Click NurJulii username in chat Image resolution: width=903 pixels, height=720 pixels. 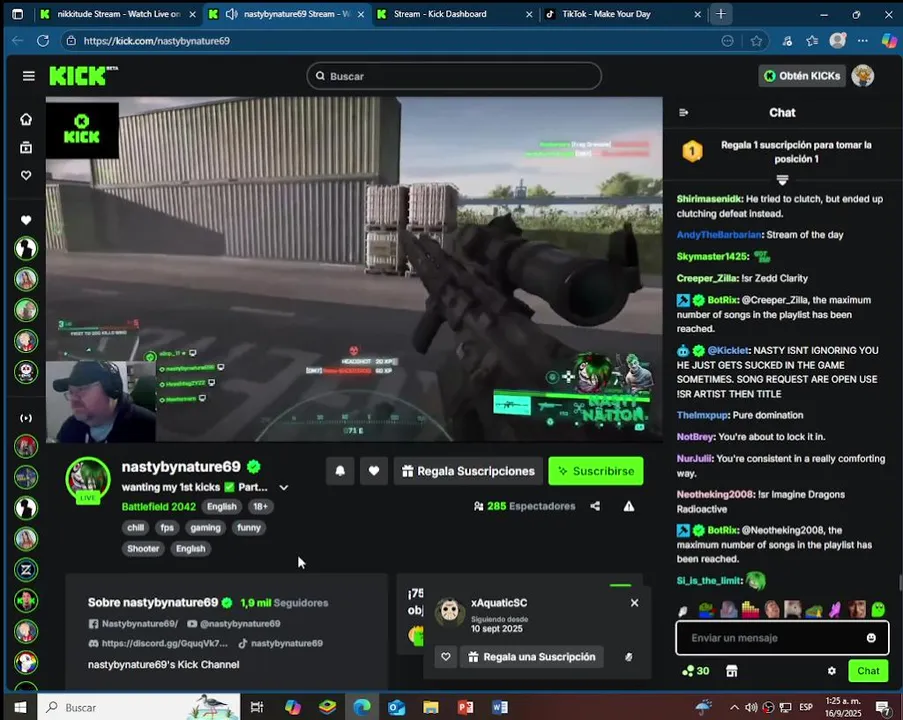click(x=694, y=459)
